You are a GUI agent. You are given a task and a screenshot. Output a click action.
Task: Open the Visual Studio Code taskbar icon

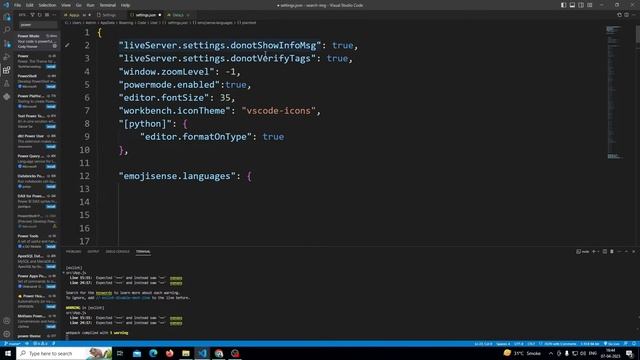pyautogui.click(x=202, y=353)
